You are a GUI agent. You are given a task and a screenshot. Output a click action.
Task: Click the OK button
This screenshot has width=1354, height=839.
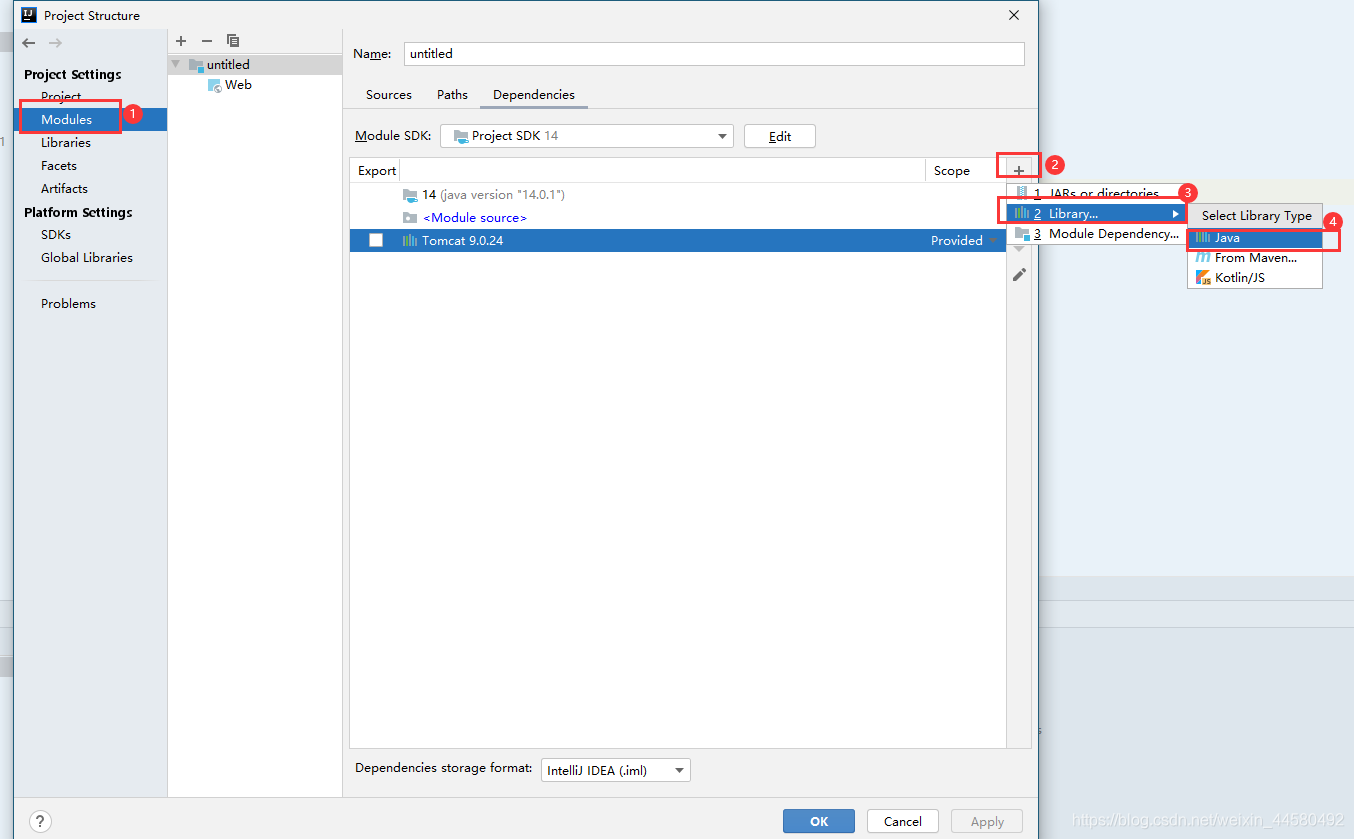819,821
